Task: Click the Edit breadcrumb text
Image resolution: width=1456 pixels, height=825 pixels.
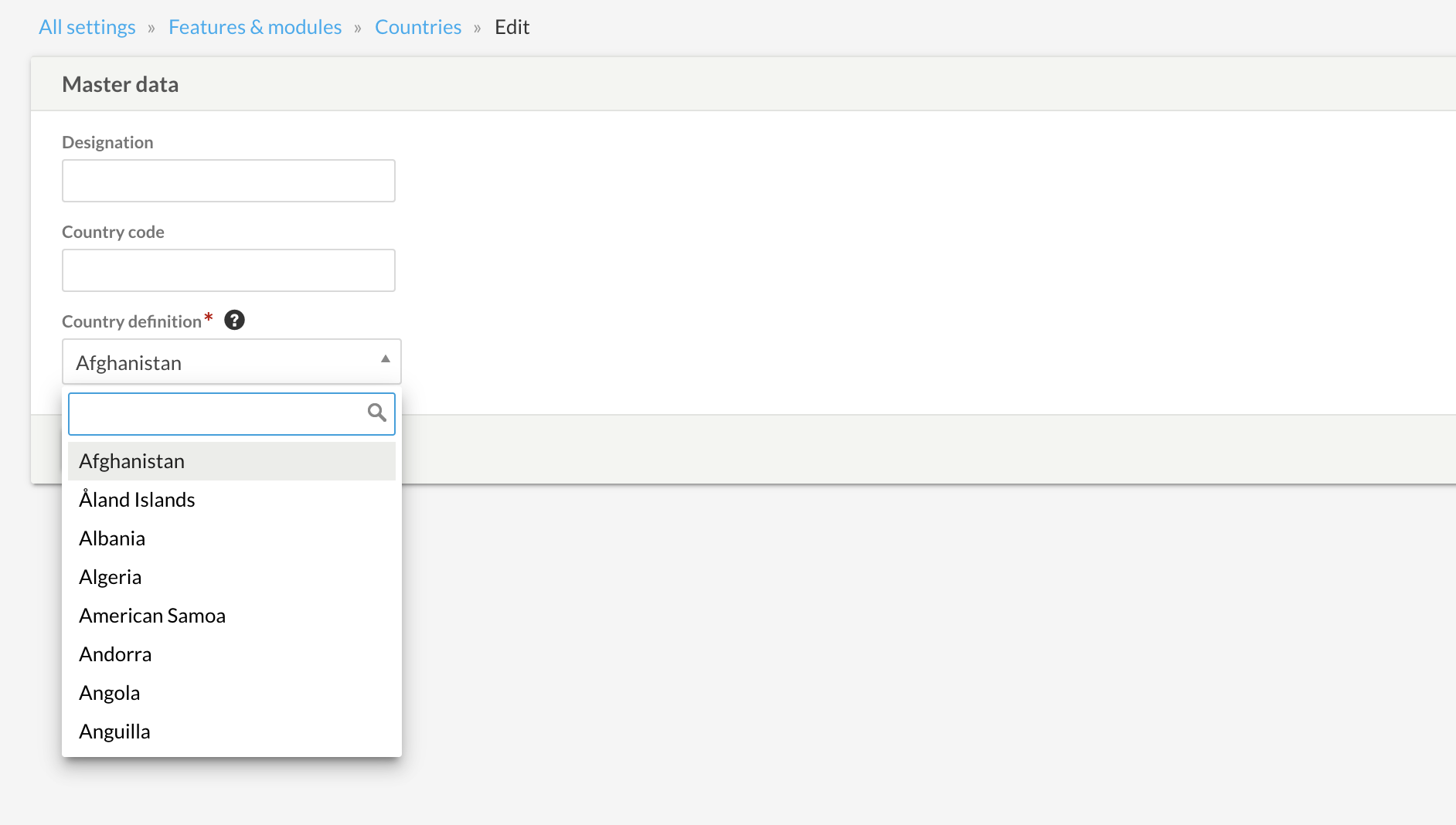Action: [x=512, y=27]
